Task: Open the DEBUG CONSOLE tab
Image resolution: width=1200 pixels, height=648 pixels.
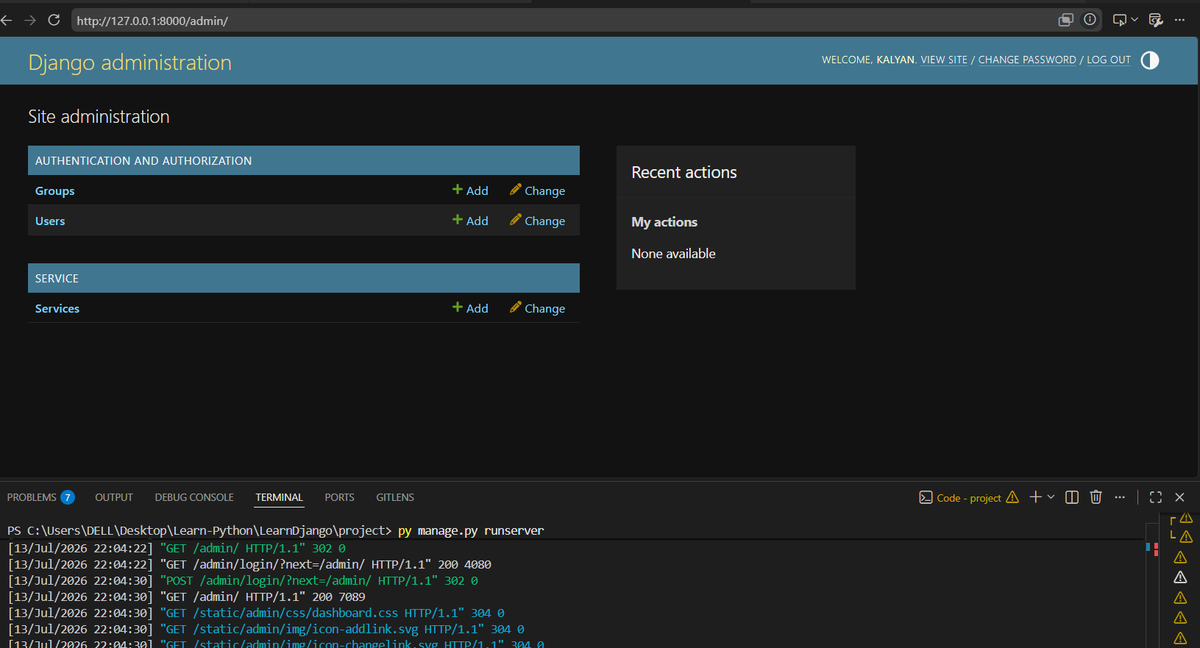Action: (194, 497)
